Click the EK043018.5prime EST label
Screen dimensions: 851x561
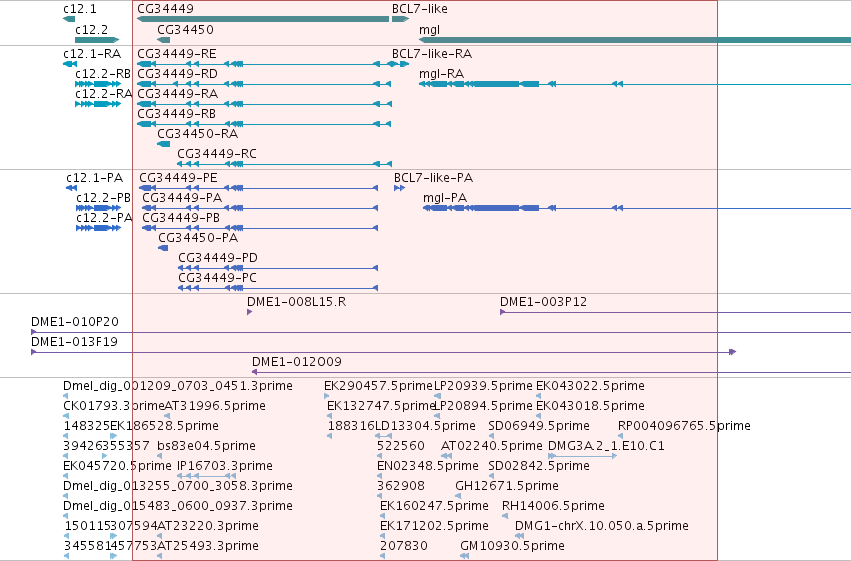(x=590, y=406)
